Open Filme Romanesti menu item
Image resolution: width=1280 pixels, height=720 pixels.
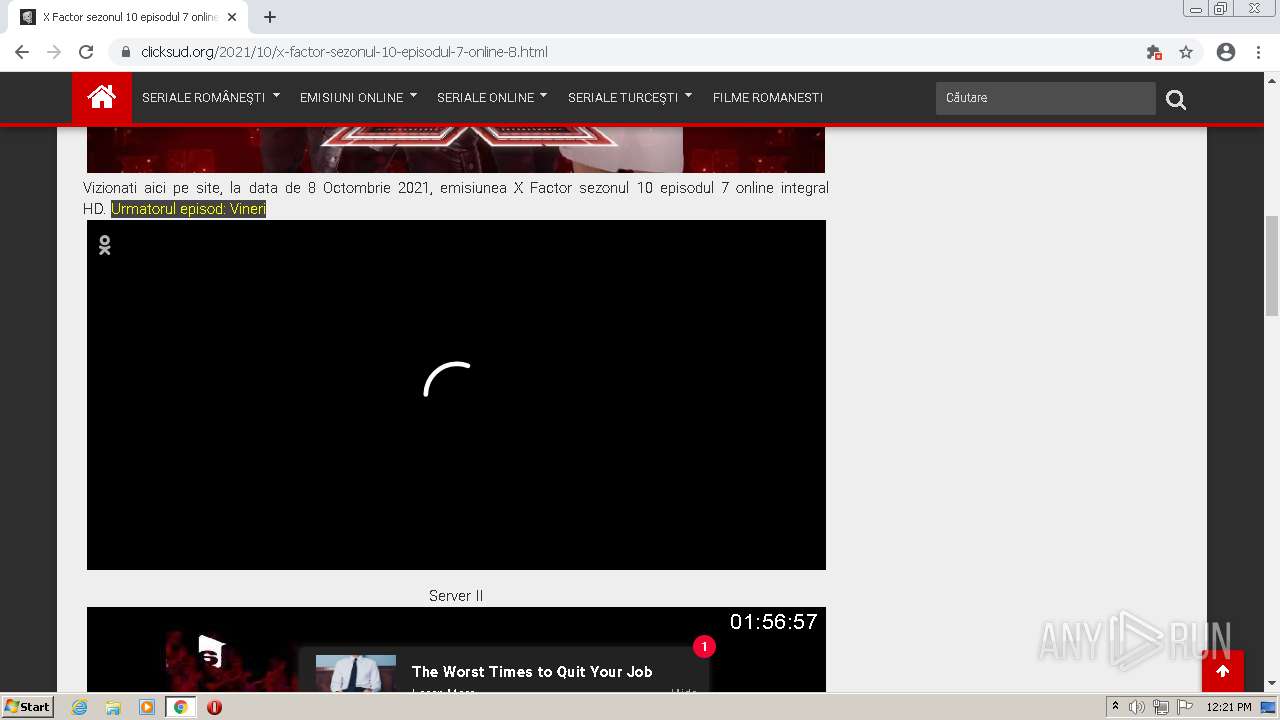click(x=768, y=98)
